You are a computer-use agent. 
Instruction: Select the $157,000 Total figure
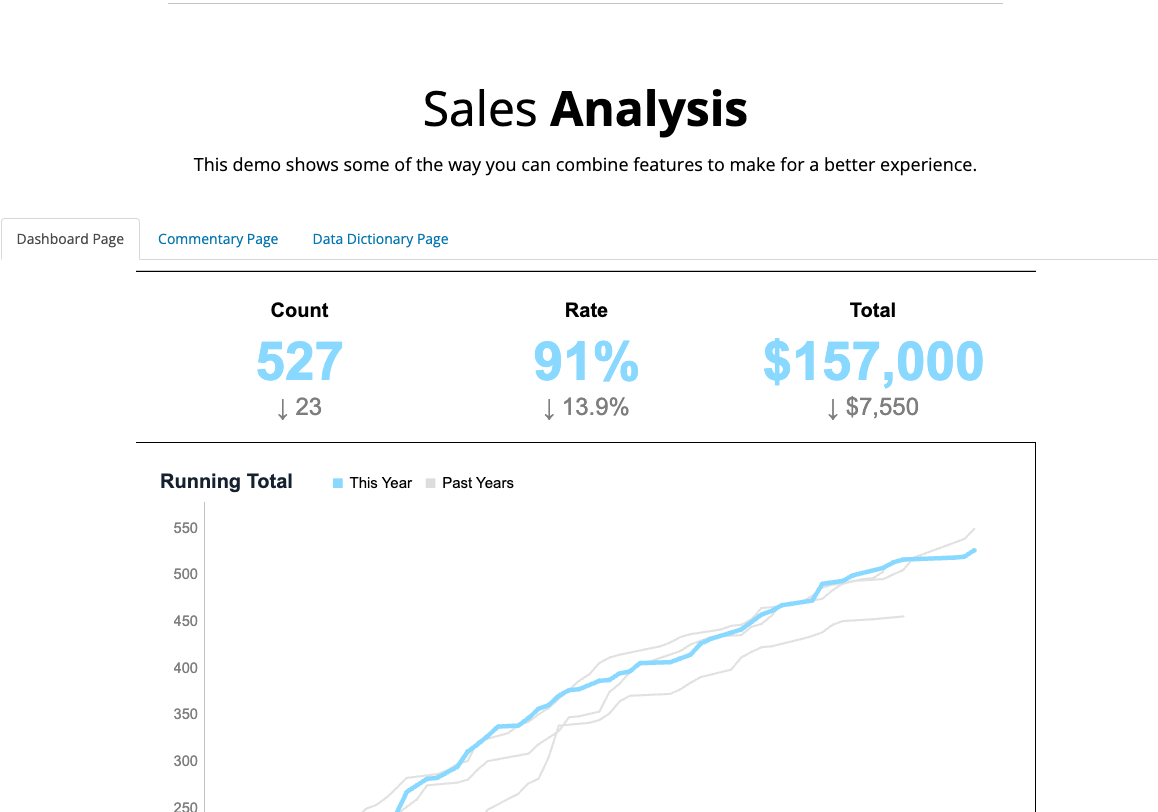(872, 362)
